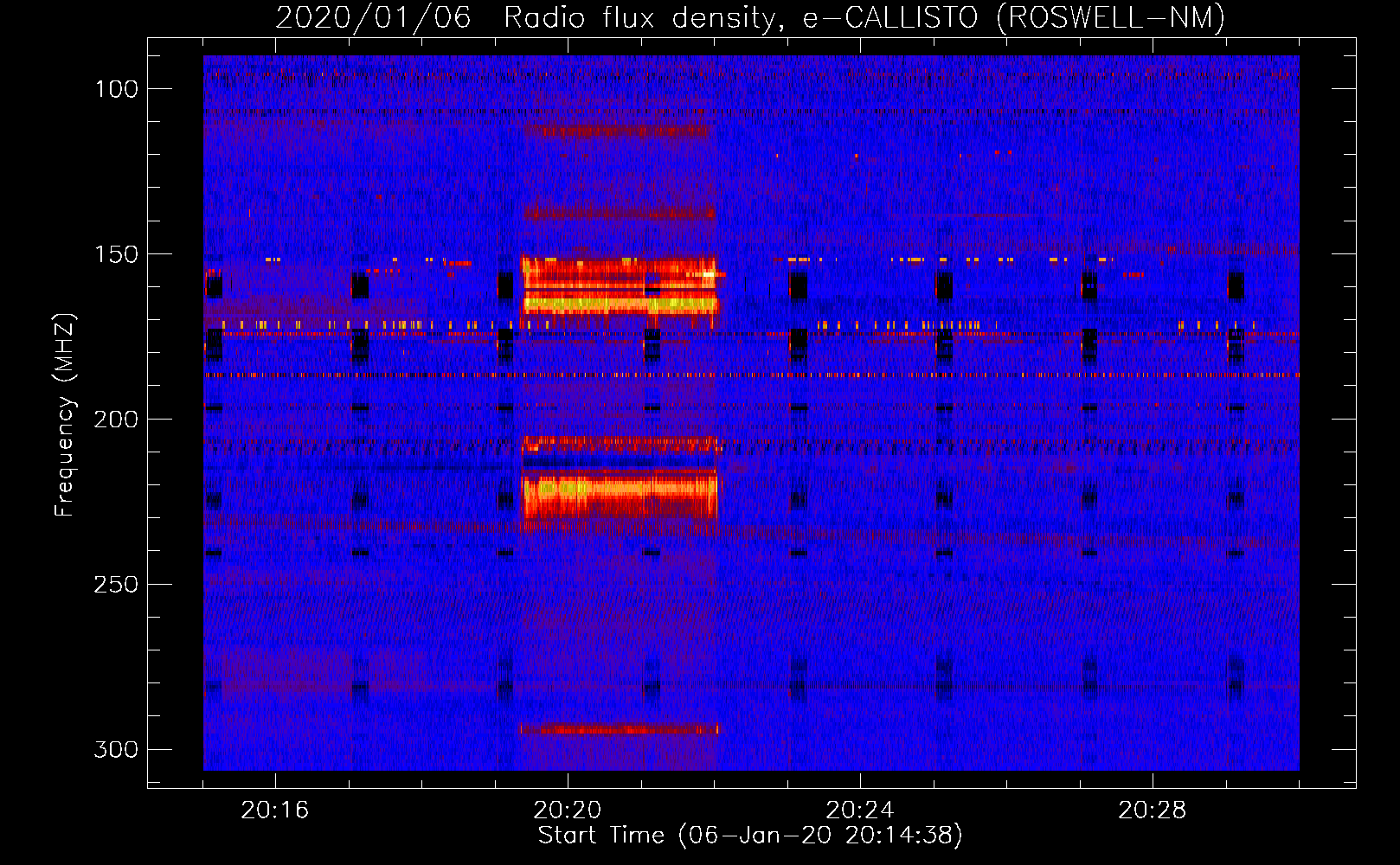Click the bright yellow burst band near 165 MHz
The image size is (1400, 865).
click(620, 304)
